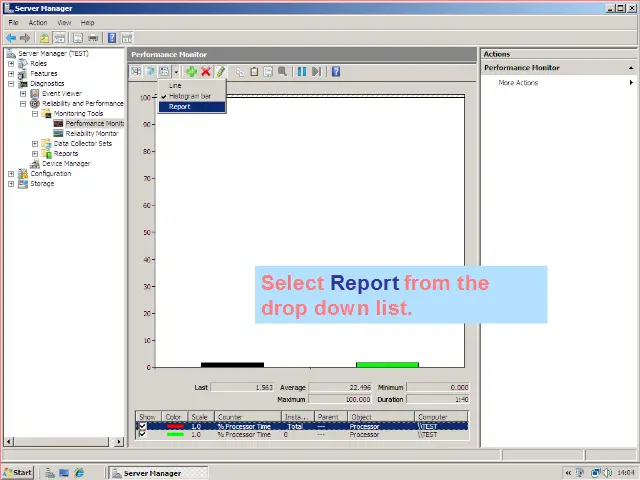Collapse the Diagnostics tree node
This screenshot has height=480, width=640.
tap(11, 84)
